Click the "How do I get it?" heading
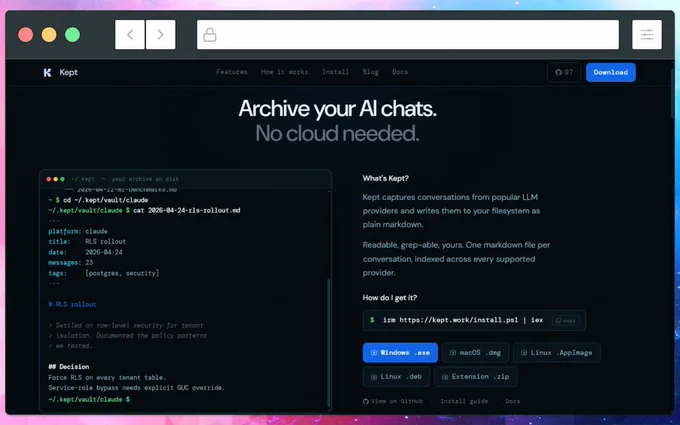Viewport: 680px width, 425px height. (390, 298)
